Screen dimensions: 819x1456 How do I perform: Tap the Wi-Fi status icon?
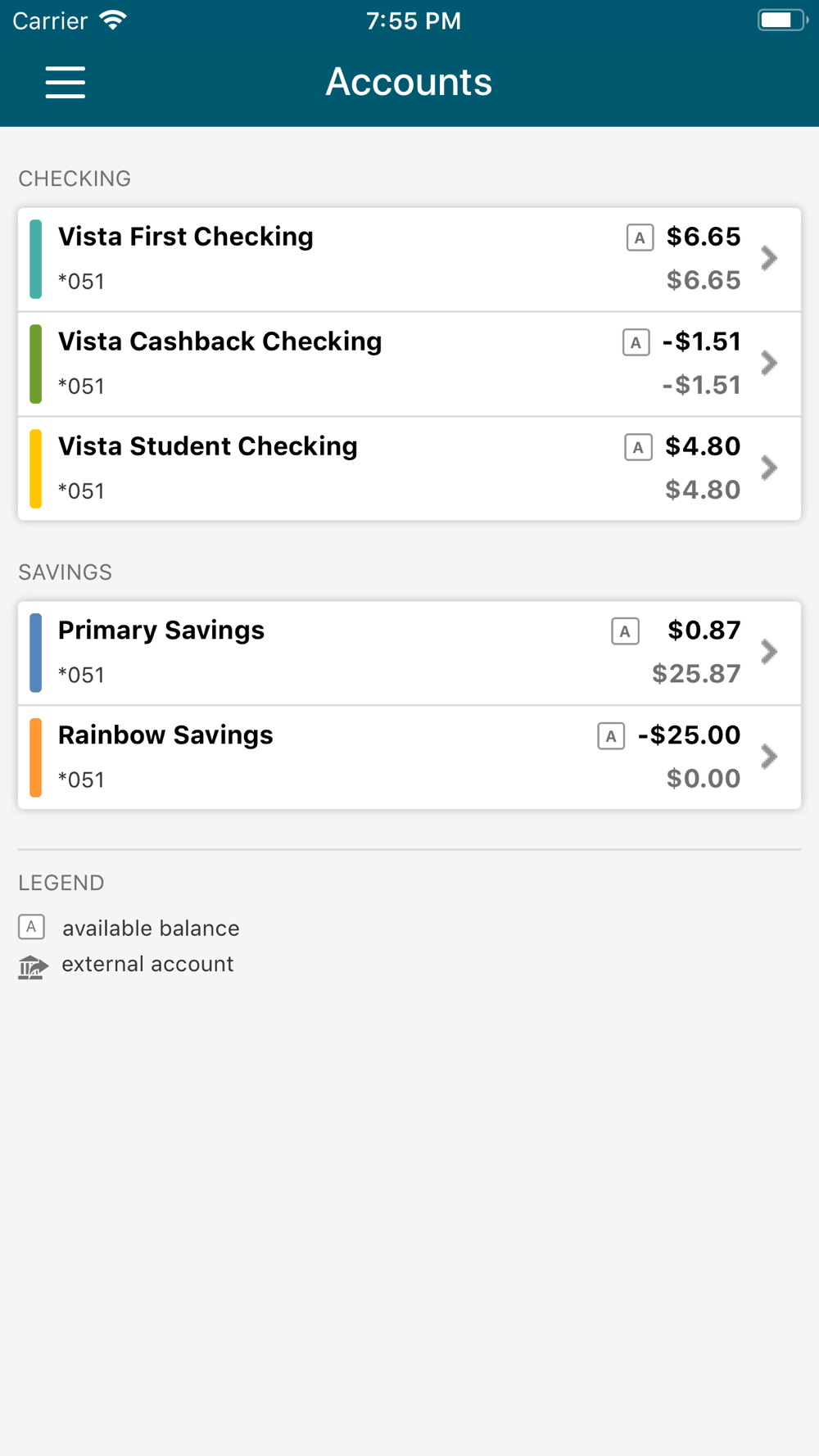(113, 20)
